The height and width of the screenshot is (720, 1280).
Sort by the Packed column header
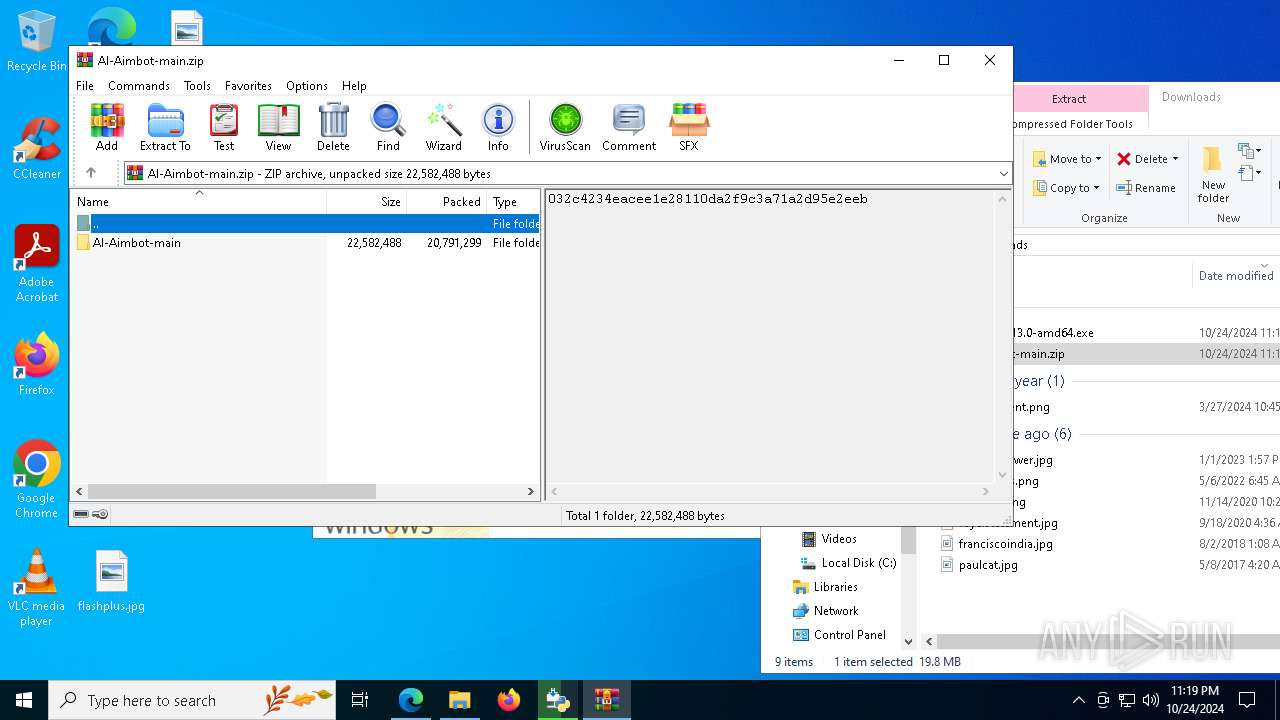446,201
